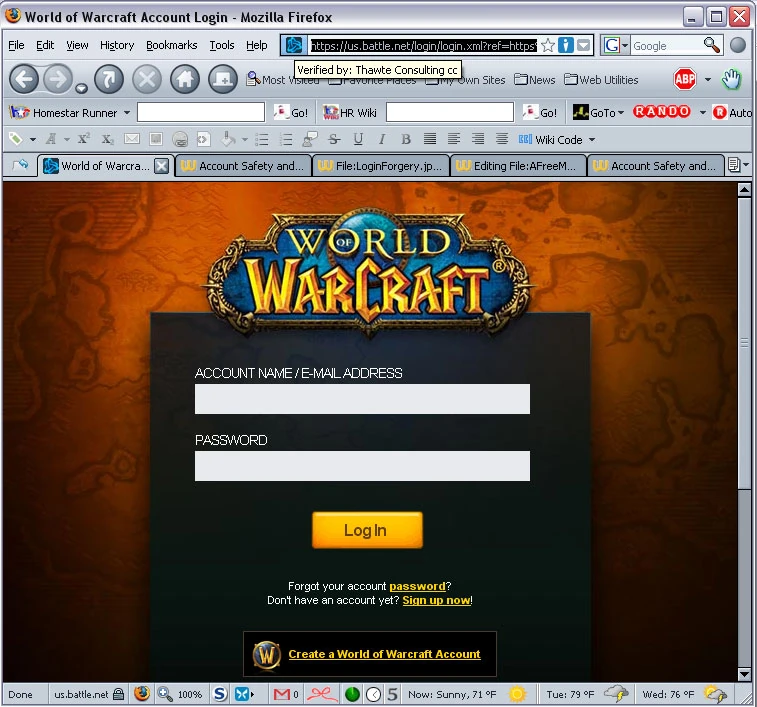
Task: Click the site identity icon in address bar
Action: (294, 45)
